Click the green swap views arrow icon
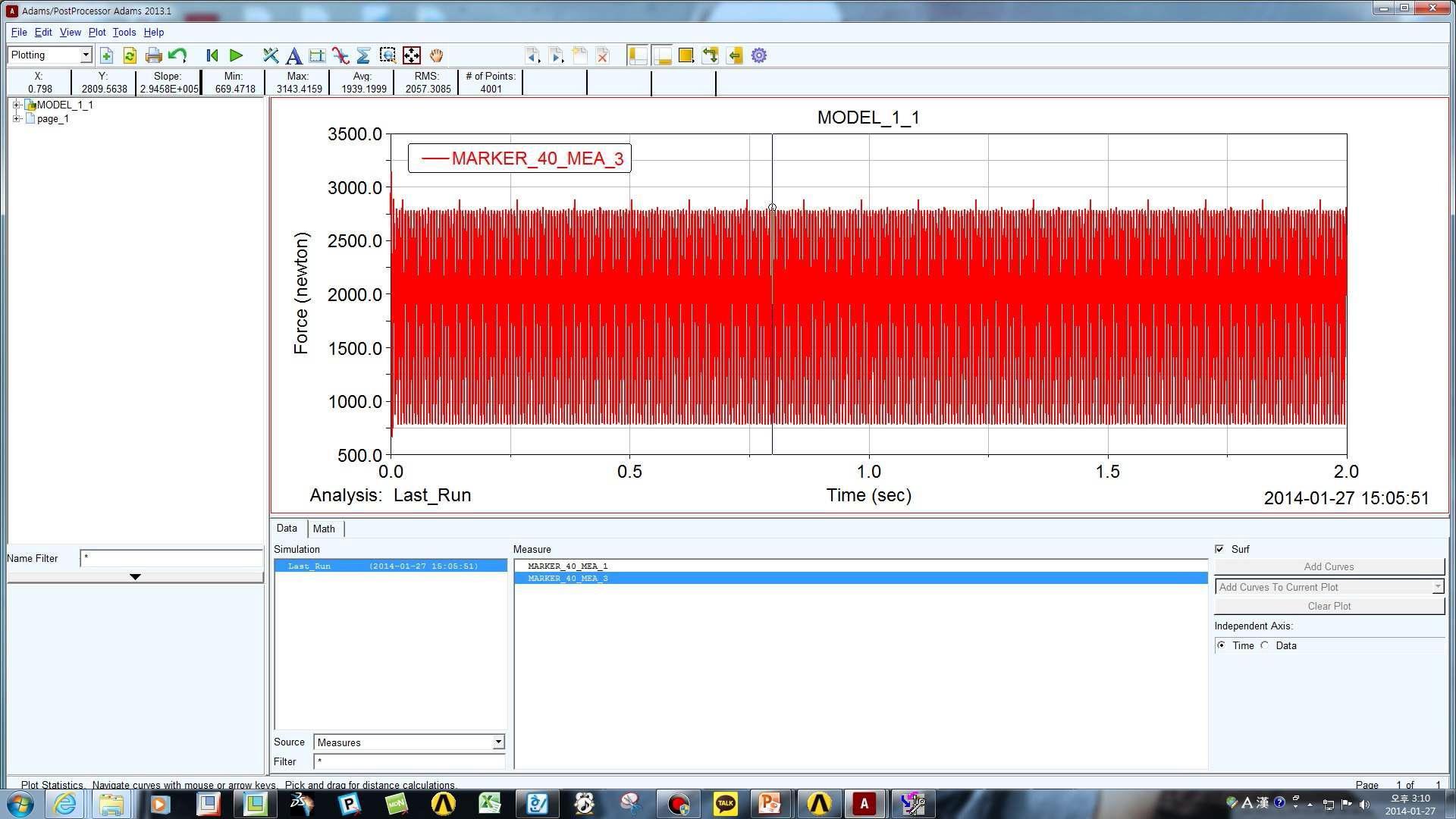 711,55
